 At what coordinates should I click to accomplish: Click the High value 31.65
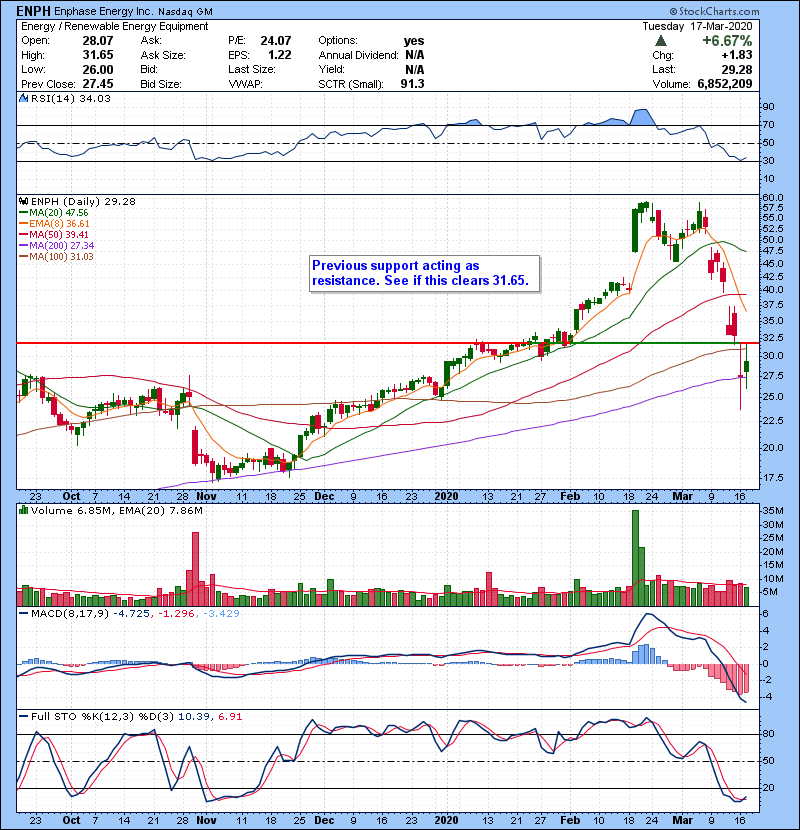coord(98,55)
